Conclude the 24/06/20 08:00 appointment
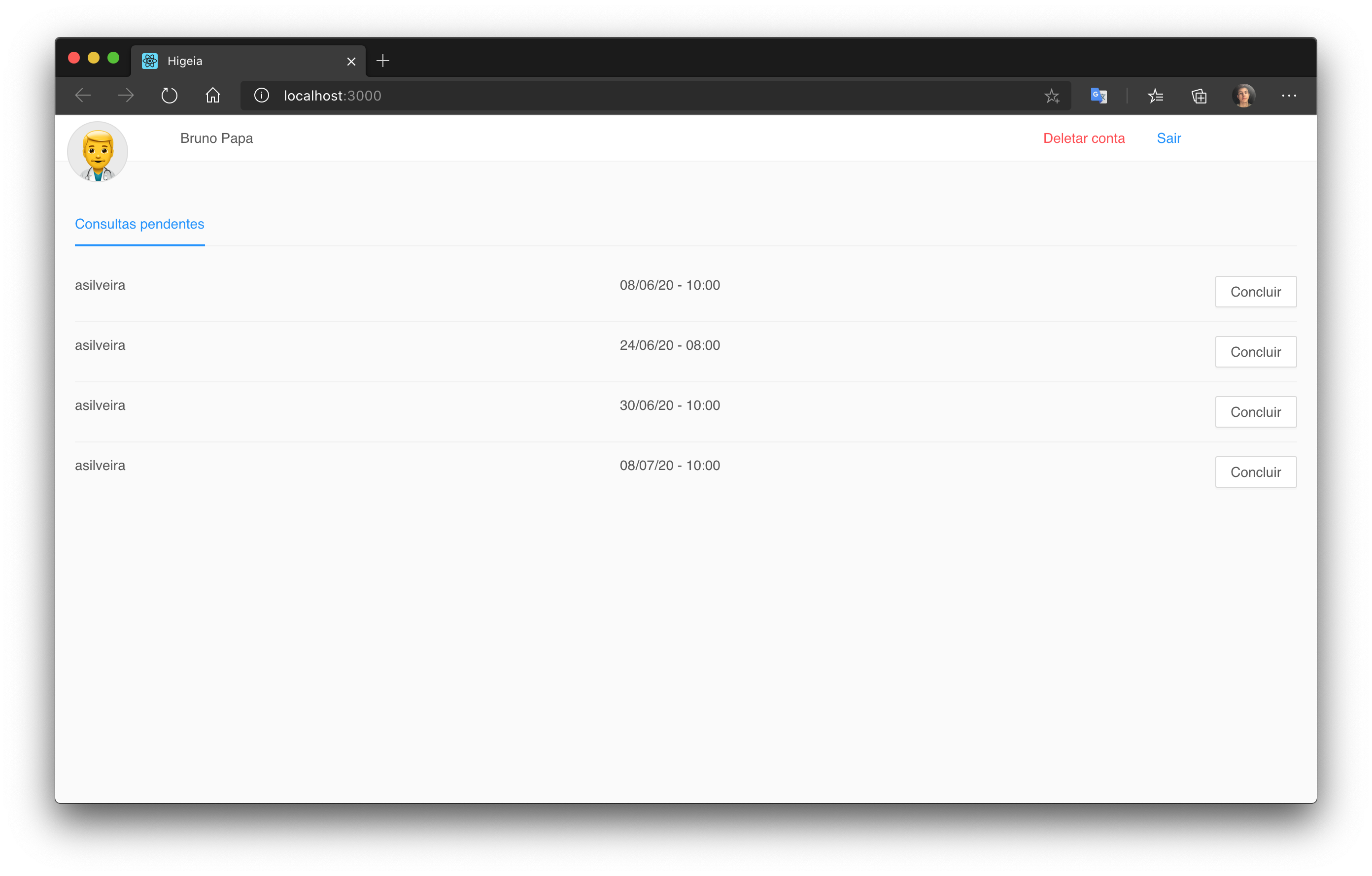 1255,352
